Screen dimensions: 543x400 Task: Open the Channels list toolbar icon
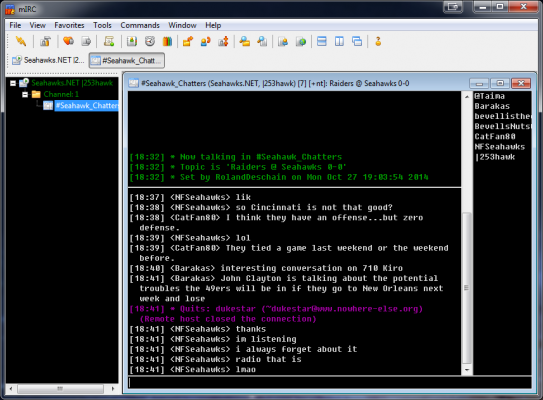pos(86,41)
